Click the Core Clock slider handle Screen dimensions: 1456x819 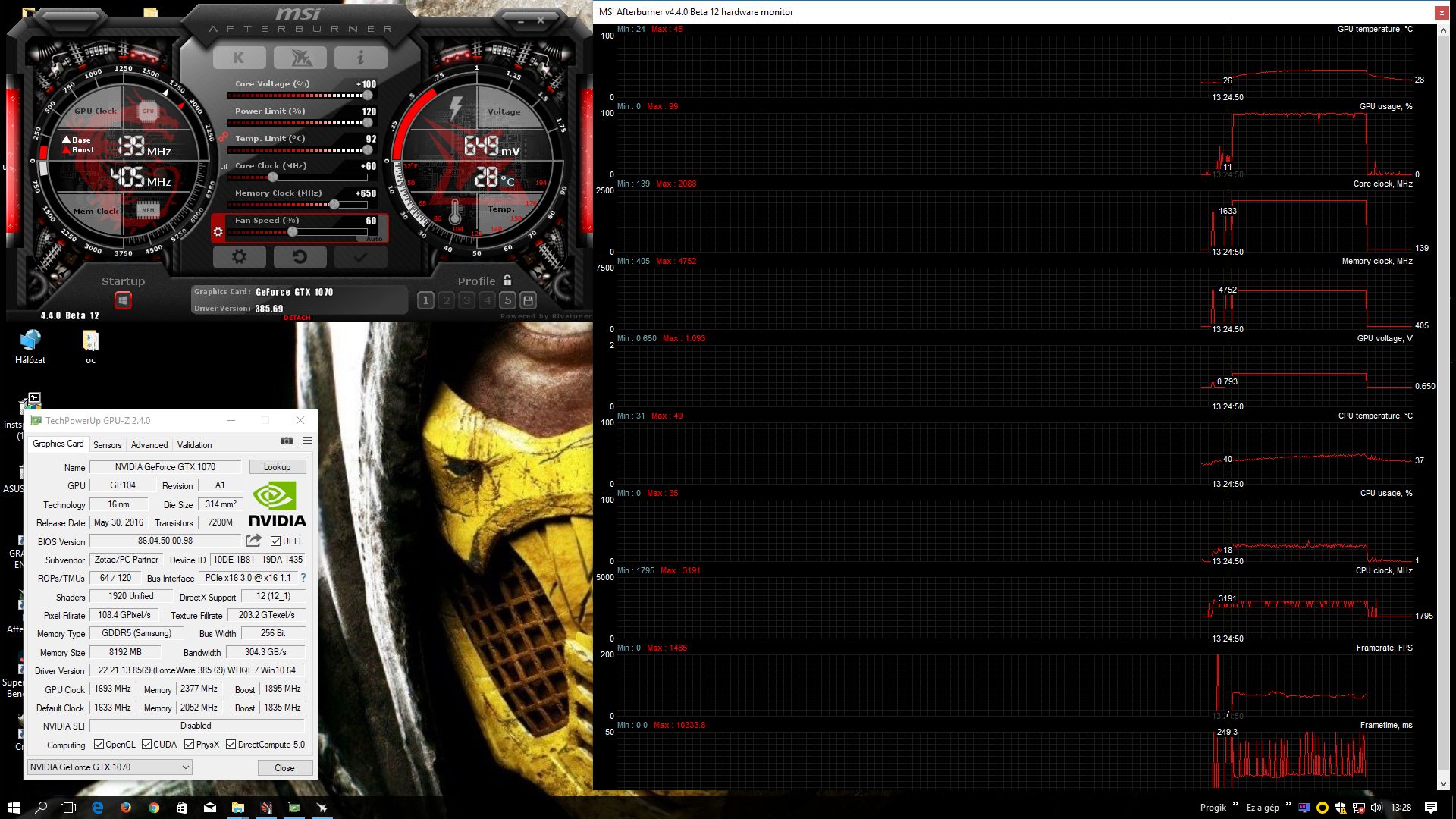pyautogui.click(x=273, y=177)
